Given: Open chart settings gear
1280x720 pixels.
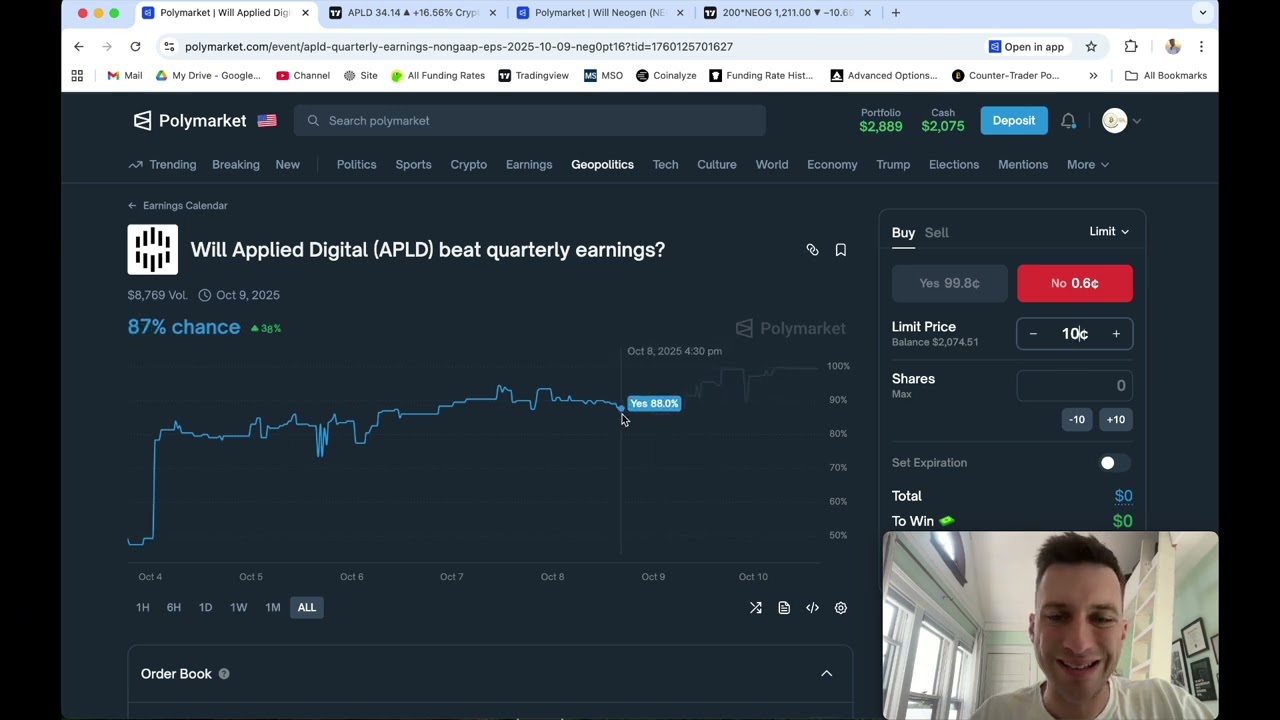Looking at the screenshot, I should 840,608.
